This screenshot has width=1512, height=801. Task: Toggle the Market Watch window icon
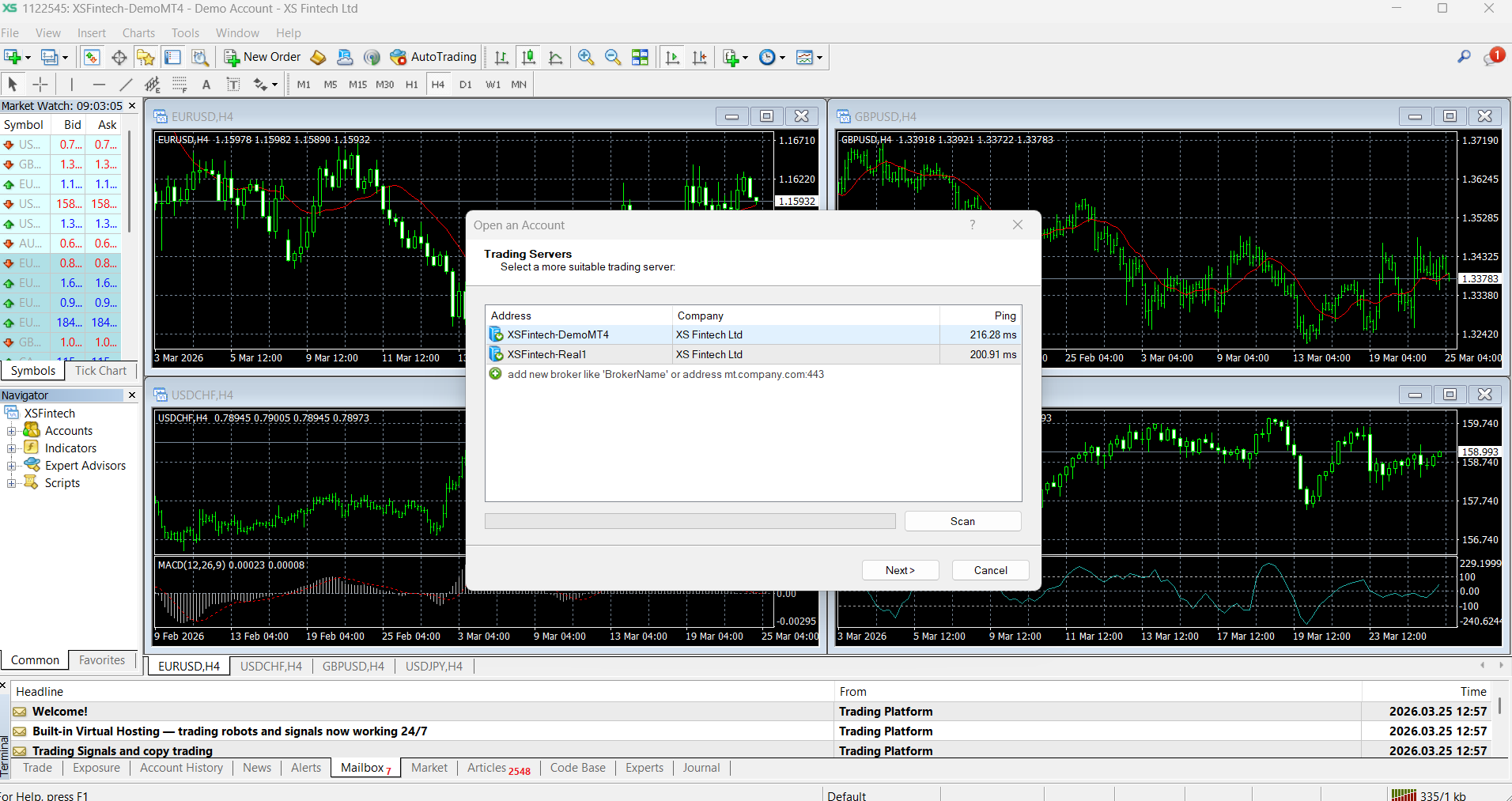[x=92, y=57]
